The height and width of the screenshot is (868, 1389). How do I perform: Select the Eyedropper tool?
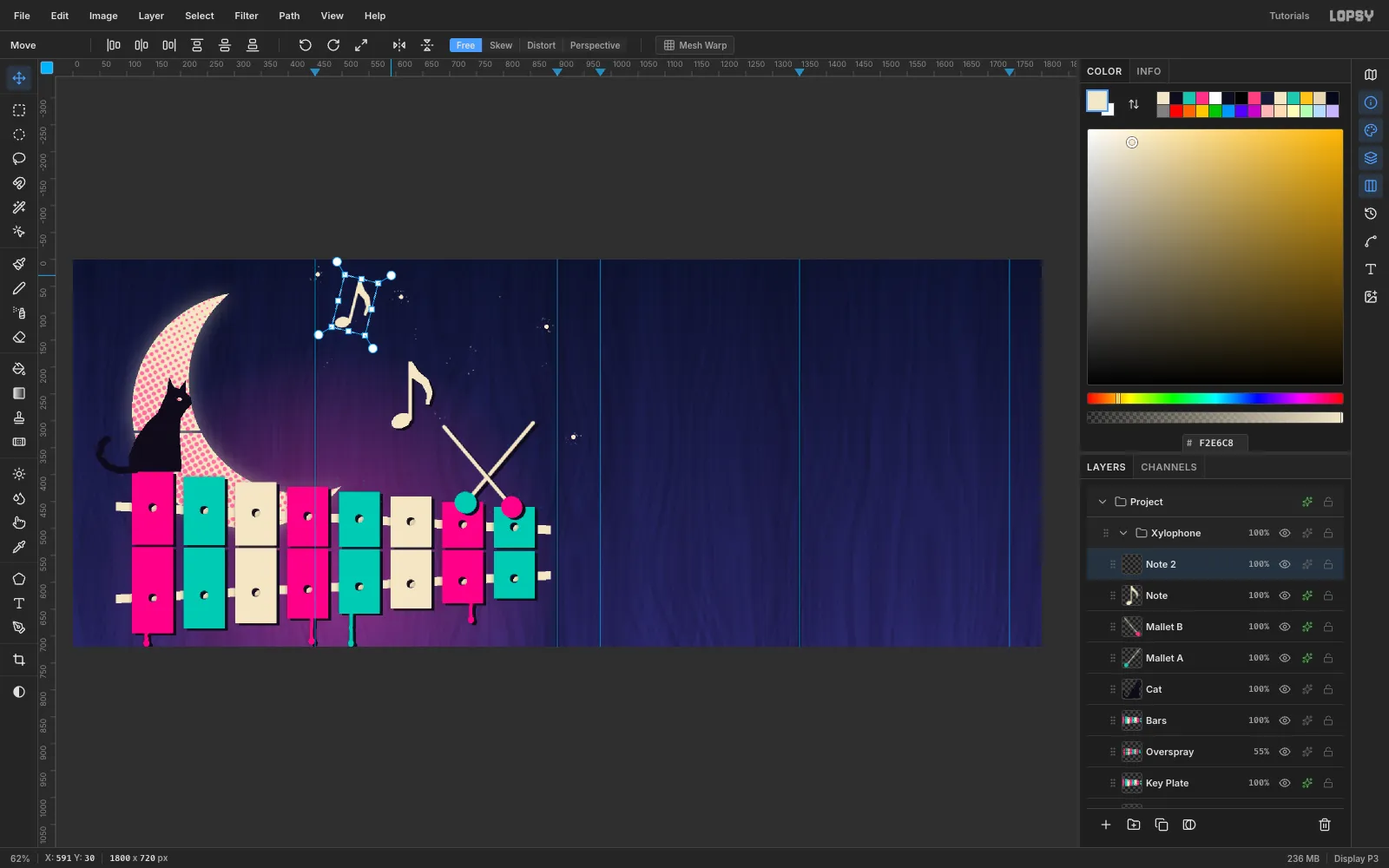pyautogui.click(x=18, y=547)
